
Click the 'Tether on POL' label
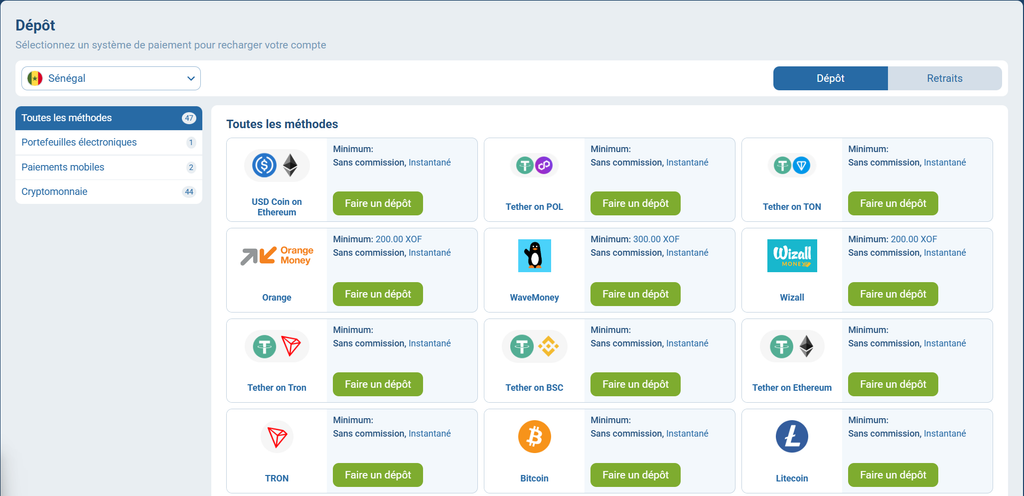coord(534,207)
